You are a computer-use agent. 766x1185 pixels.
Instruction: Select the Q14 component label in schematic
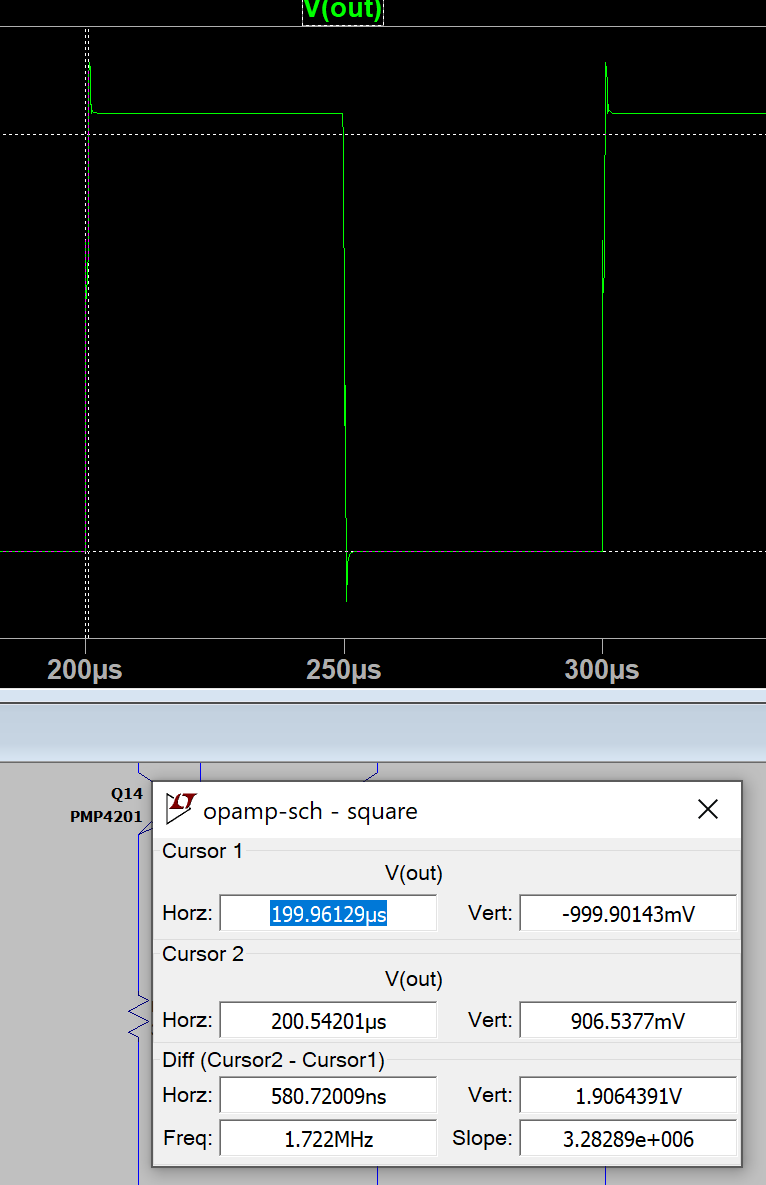pyautogui.click(x=126, y=794)
